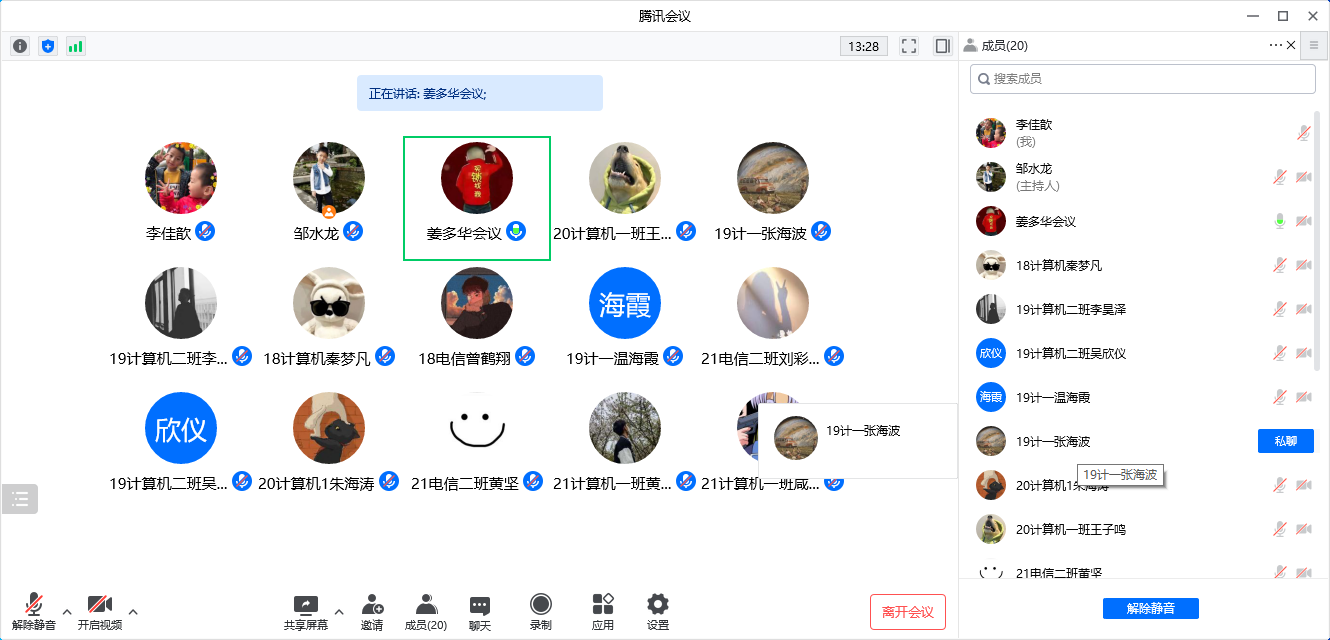Click the 搜索成员 search field

coord(1142,79)
